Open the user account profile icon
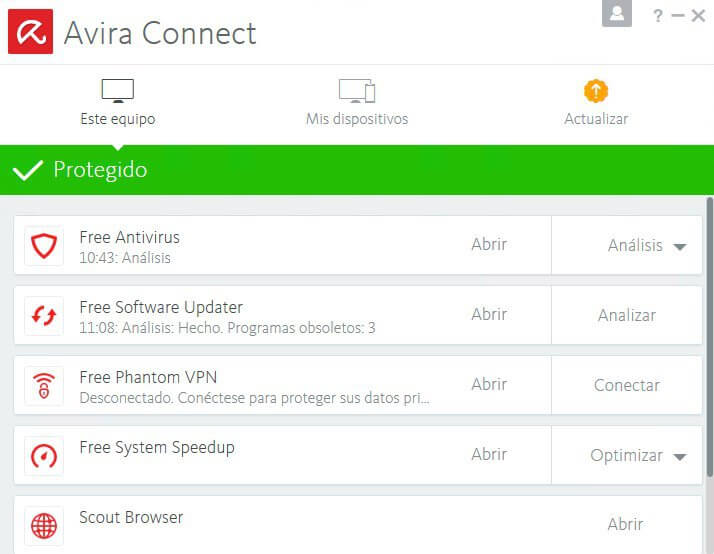The width and height of the screenshot is (714, 554). (617, 14)
